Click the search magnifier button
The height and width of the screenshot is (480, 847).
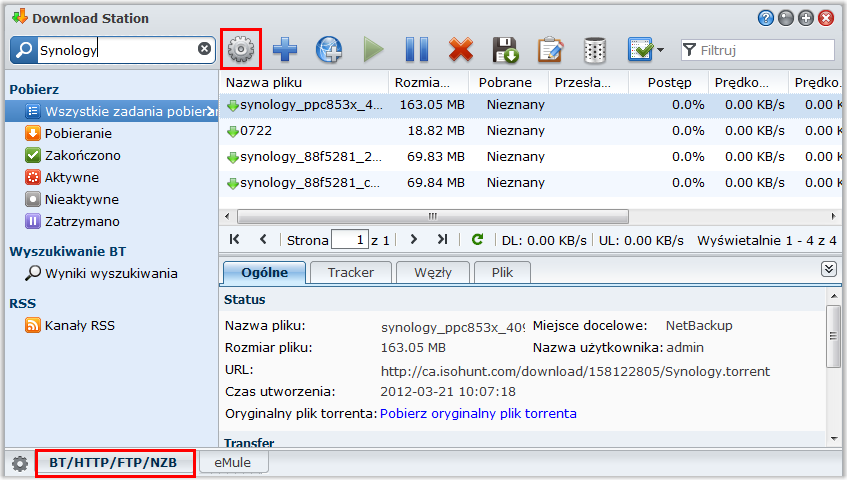coord(24,50)
